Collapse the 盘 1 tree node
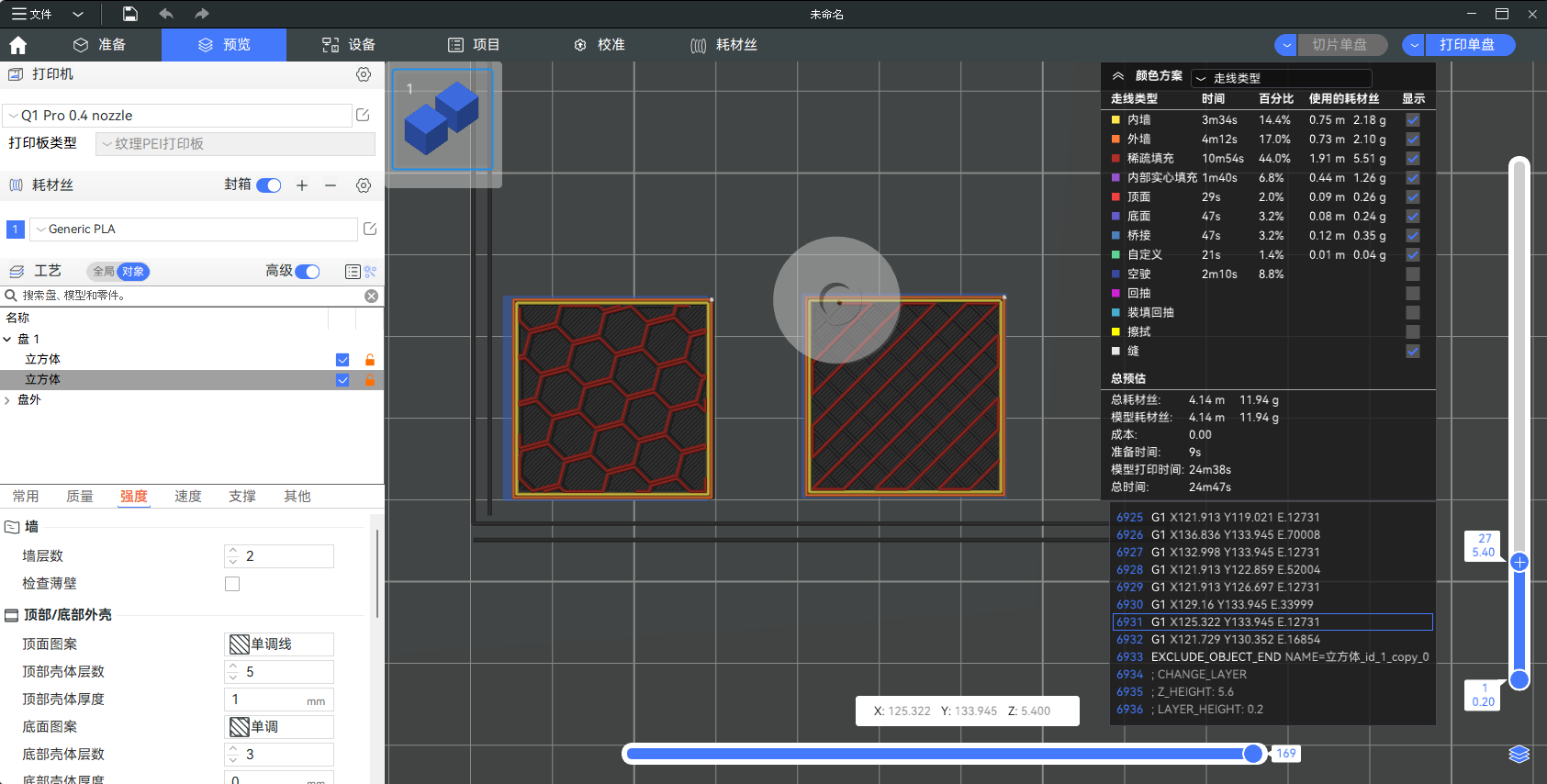The width and height of the screenshot is (1547, 784). coord(7,340)
